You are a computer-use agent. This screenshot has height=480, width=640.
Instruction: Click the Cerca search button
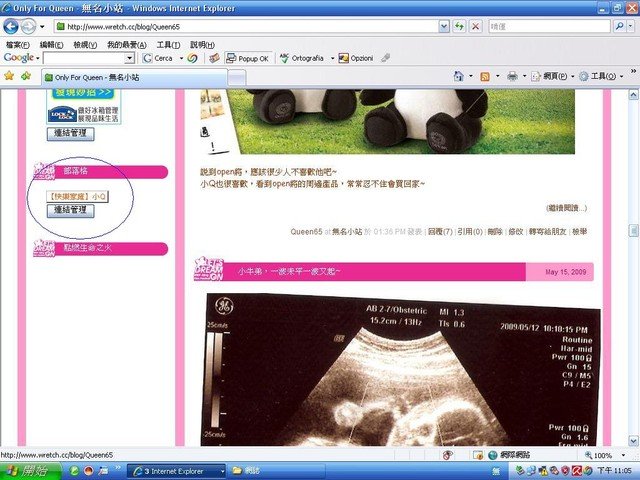coord(158,58)
